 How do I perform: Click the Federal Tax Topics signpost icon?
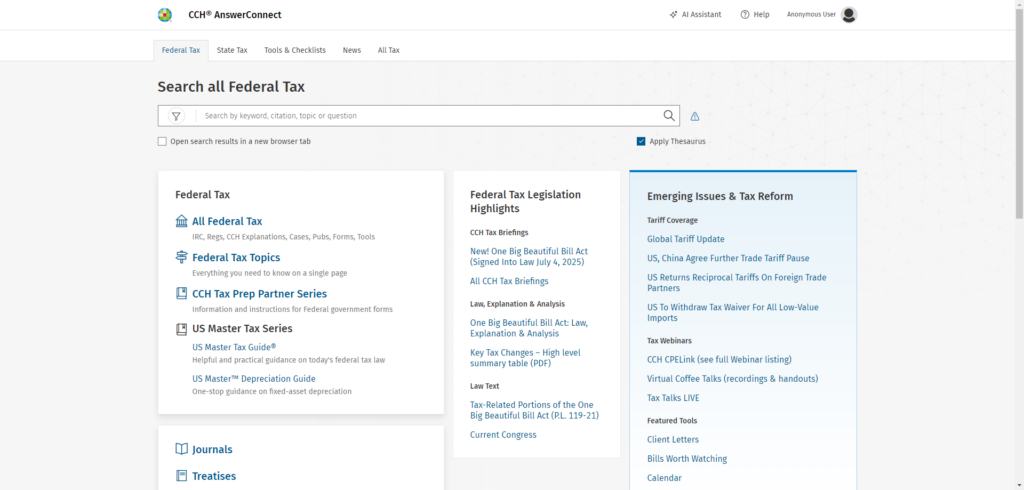click(181, 258)
